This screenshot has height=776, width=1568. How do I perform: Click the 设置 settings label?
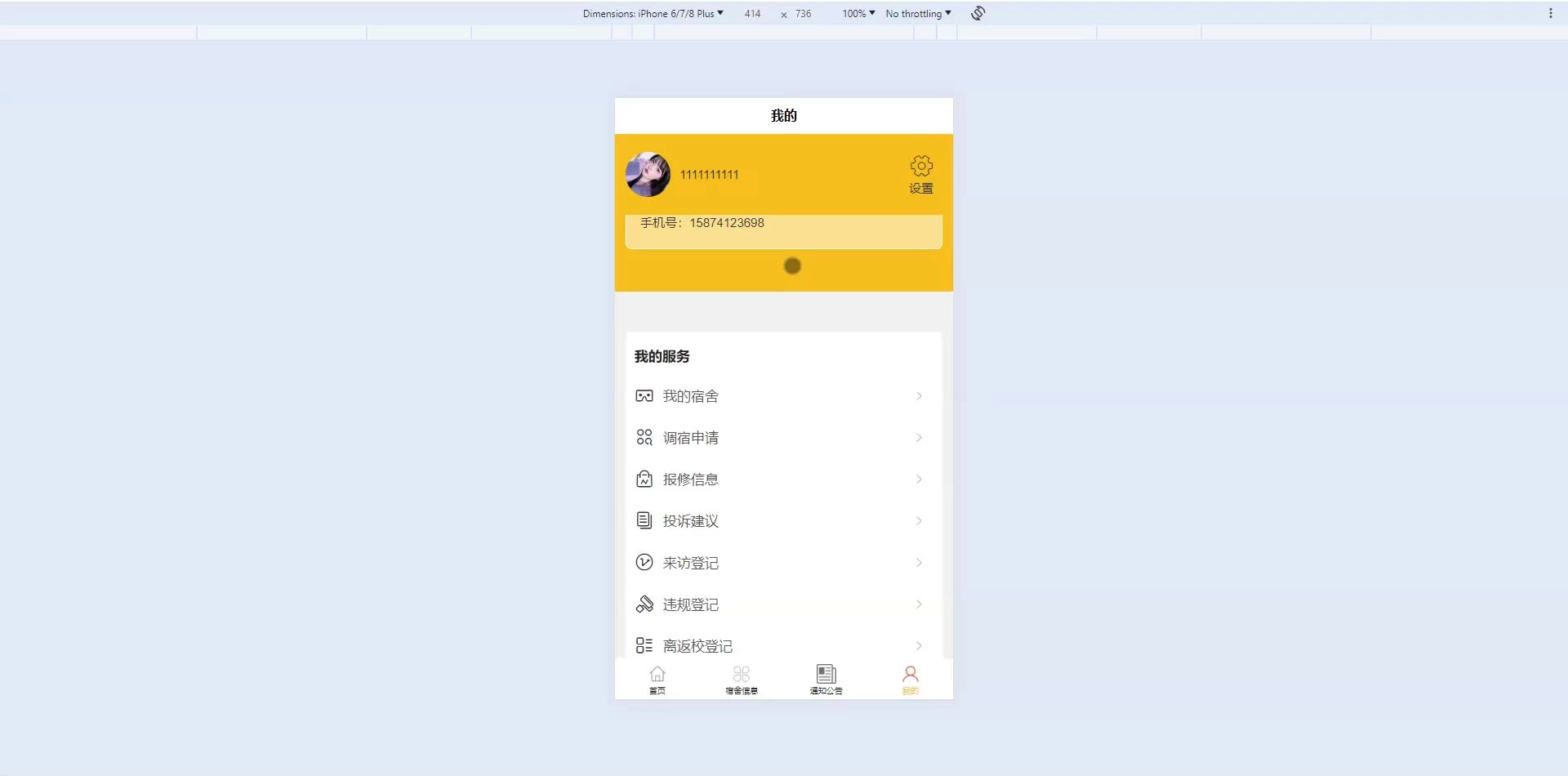point(921,189)
